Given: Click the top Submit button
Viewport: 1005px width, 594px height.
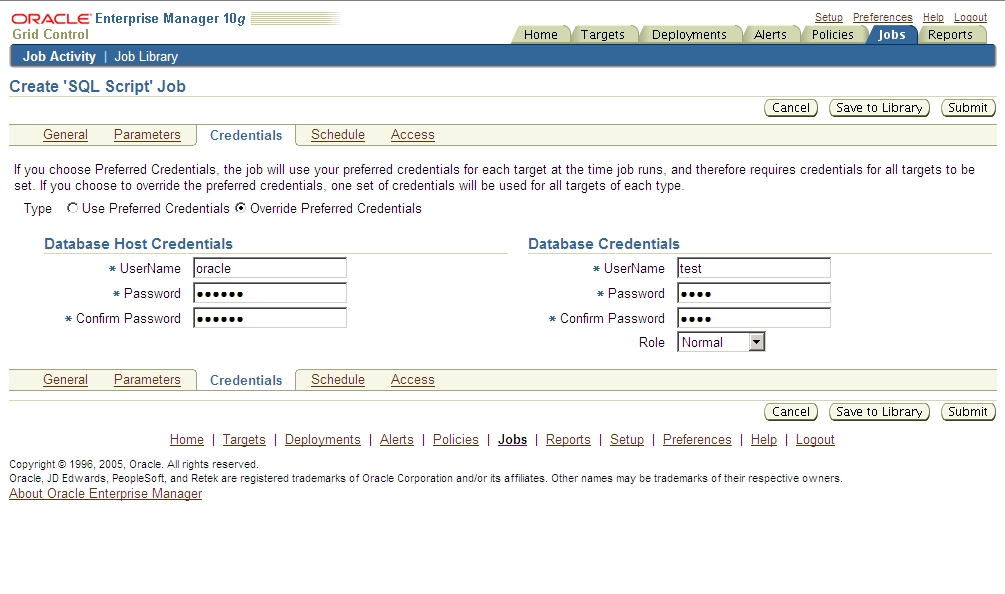Looking at the screenshot, I should pos(968,108).
